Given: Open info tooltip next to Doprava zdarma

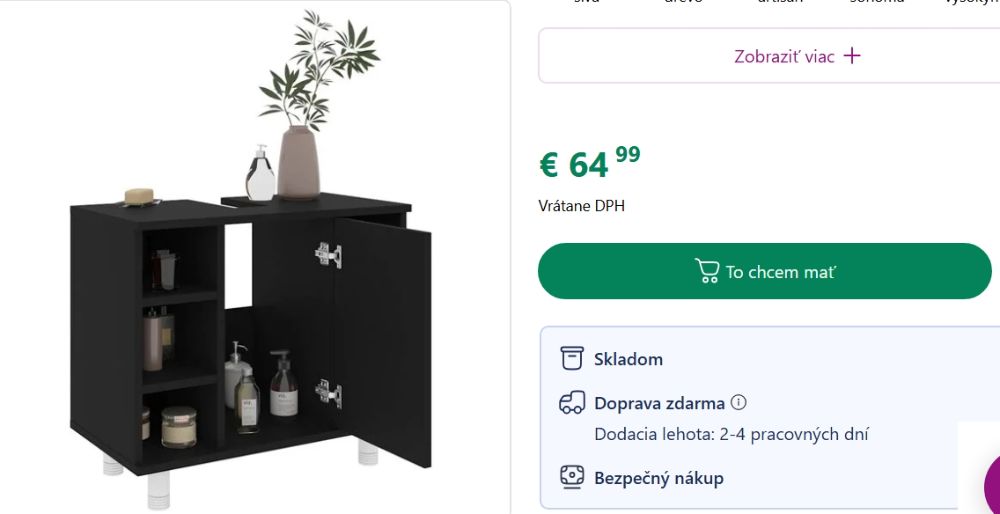Looking at the screenshot, I should point(739,402).
